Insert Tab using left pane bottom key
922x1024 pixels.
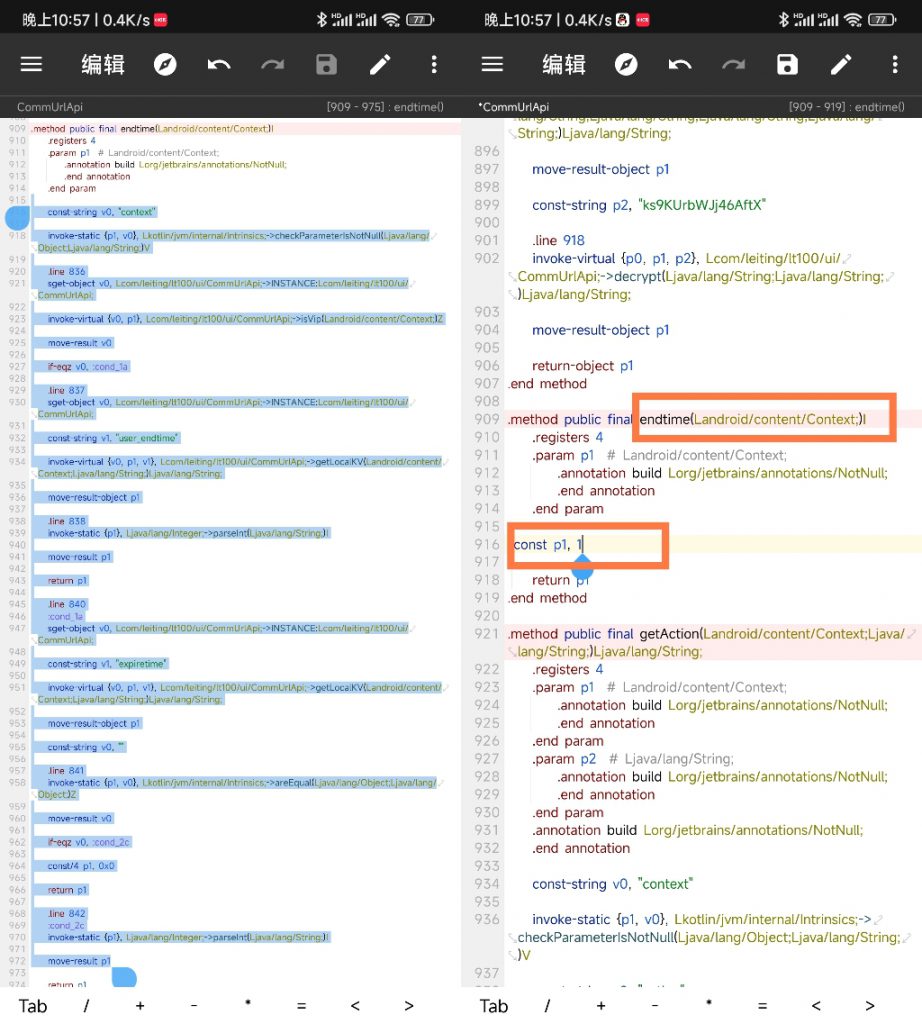tap(32, 1006)
